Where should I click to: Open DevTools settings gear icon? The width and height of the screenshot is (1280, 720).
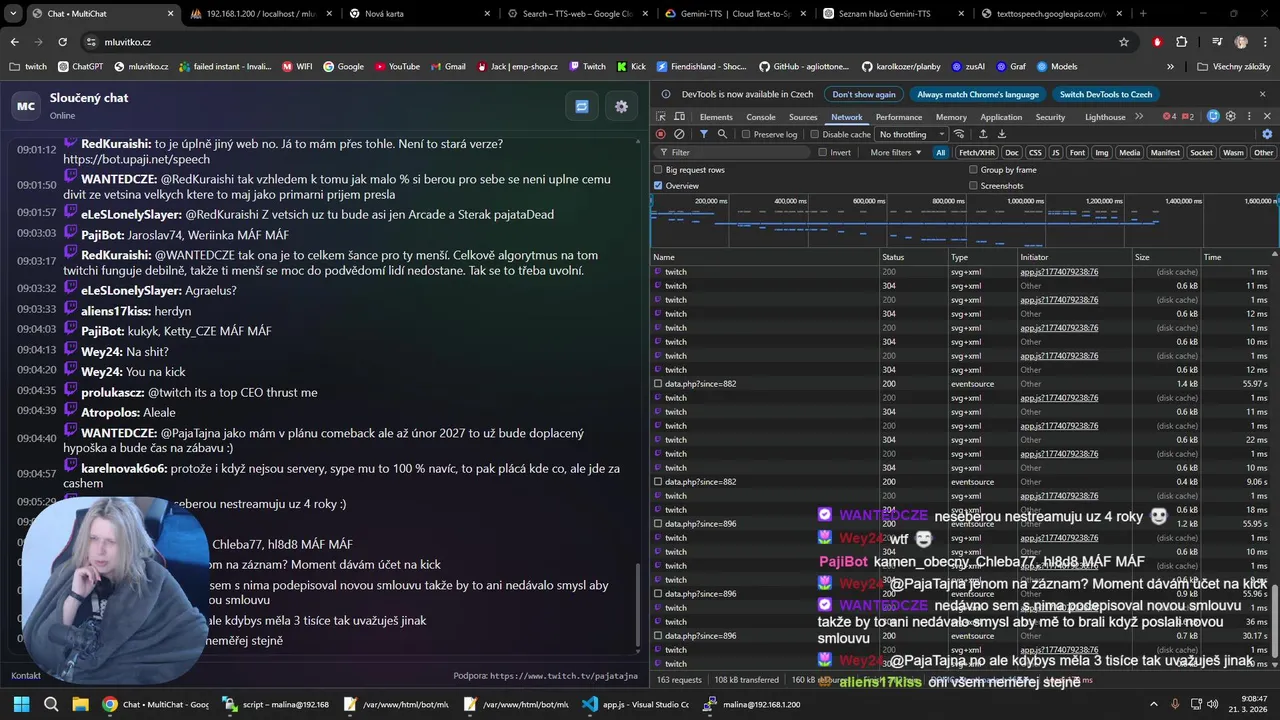tap(1231, 117)
